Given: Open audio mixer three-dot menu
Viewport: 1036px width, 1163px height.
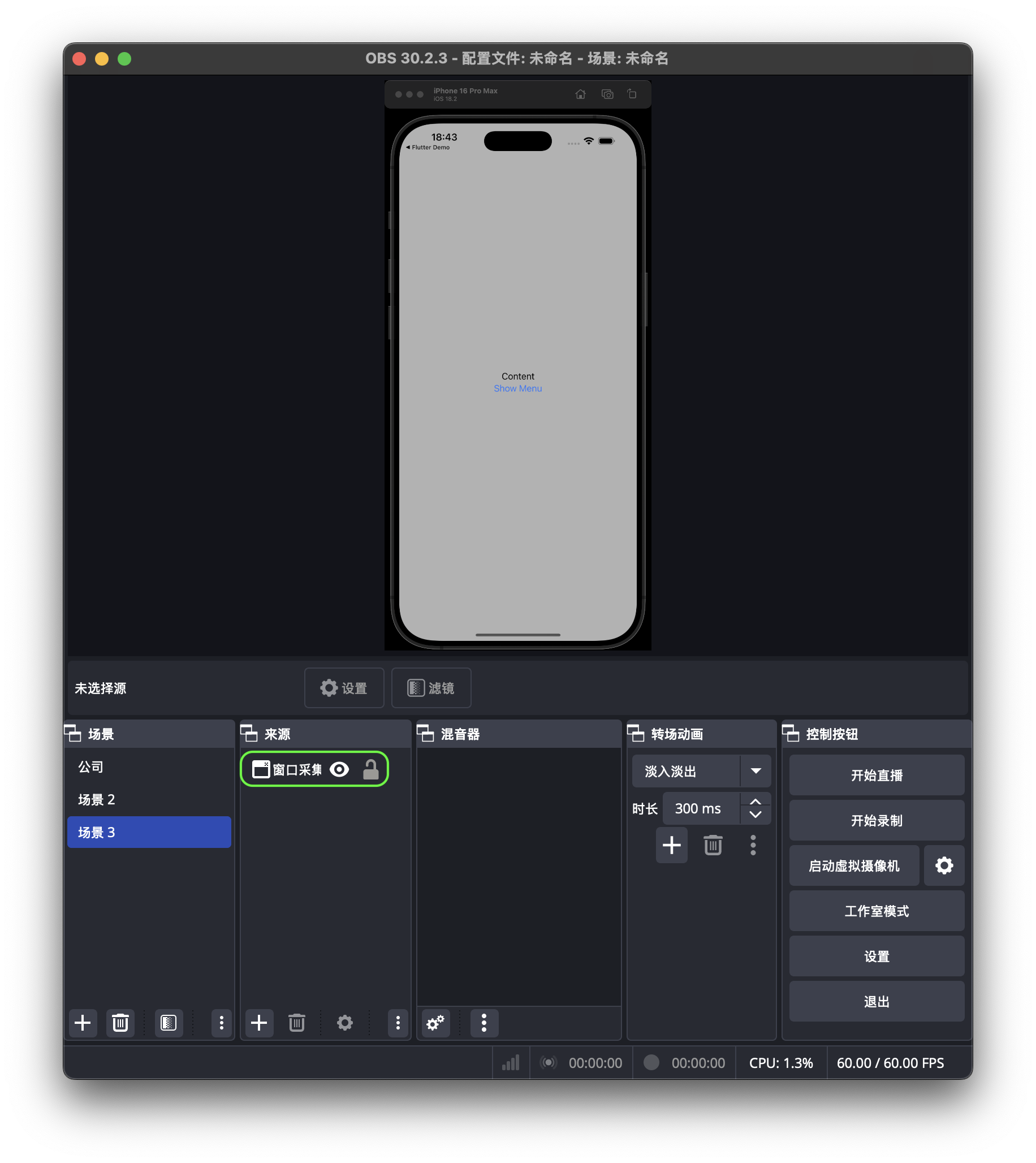Looking at the screenshot, I should pos(485,1023).
